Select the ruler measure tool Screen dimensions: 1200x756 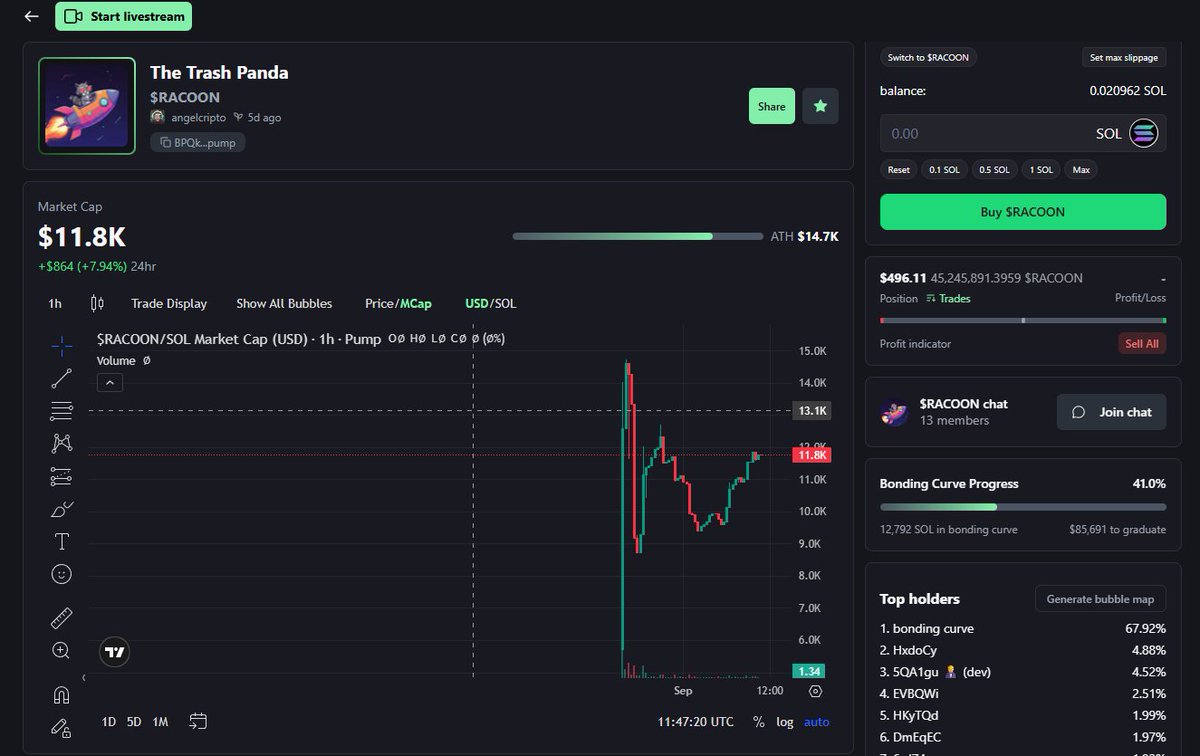61,618
